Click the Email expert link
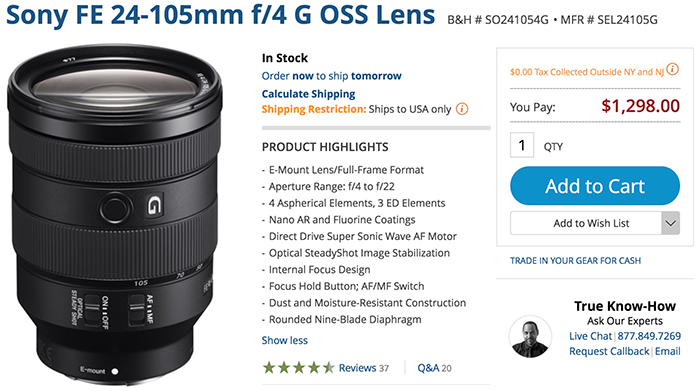700x391 pixels. pos(668,351)
